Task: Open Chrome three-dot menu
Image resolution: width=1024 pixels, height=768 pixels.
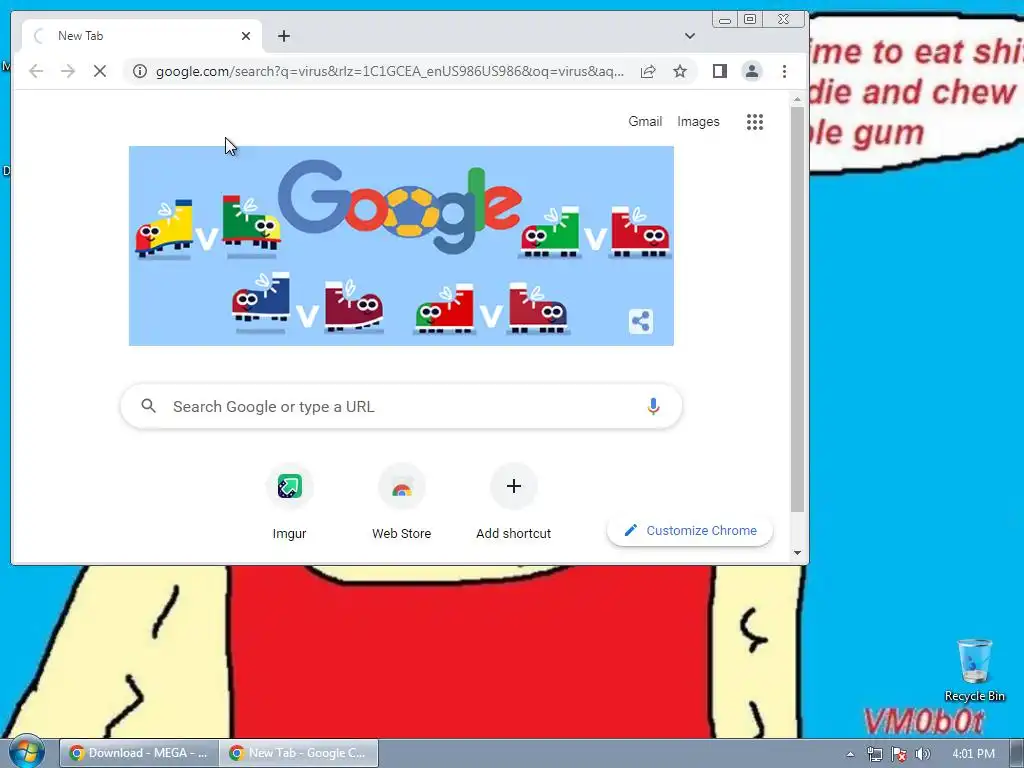Action: (784, 71)
